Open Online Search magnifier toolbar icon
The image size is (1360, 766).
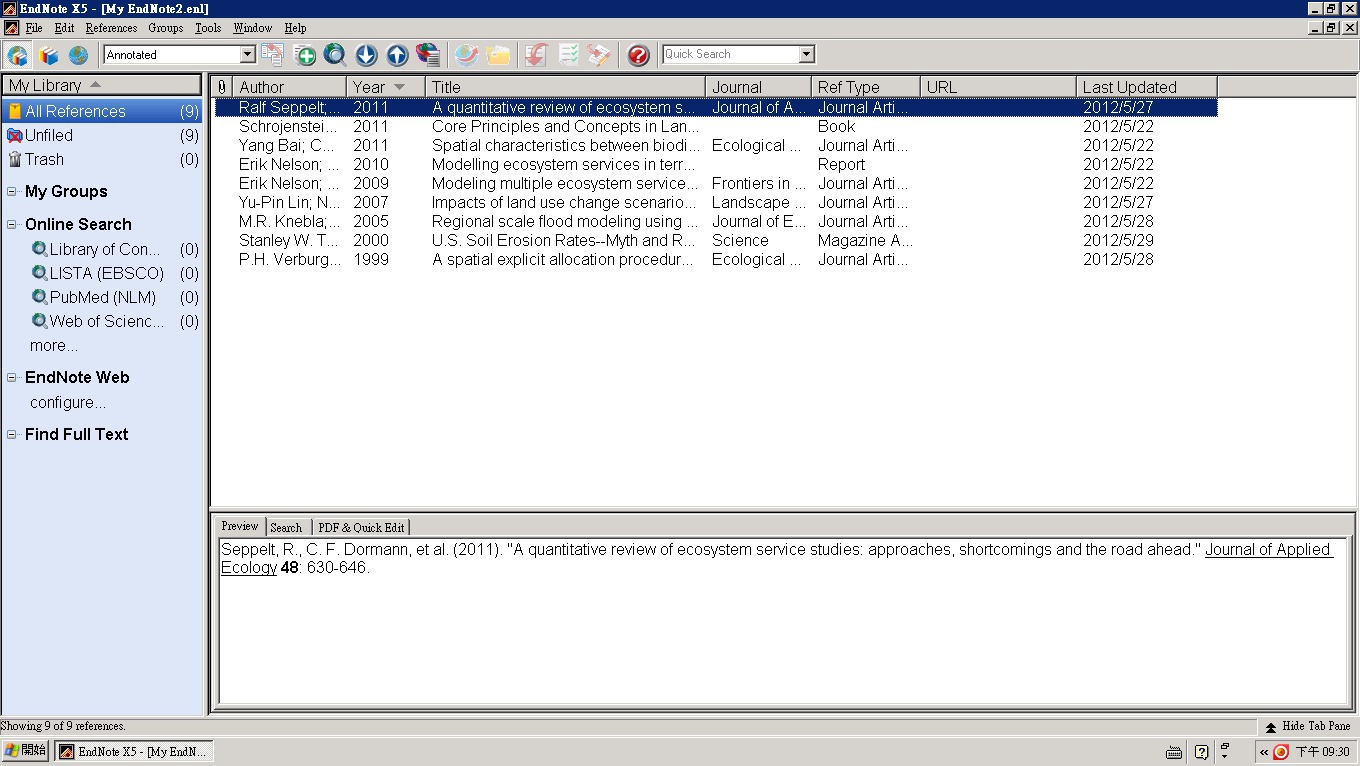[x=335, y=55]
